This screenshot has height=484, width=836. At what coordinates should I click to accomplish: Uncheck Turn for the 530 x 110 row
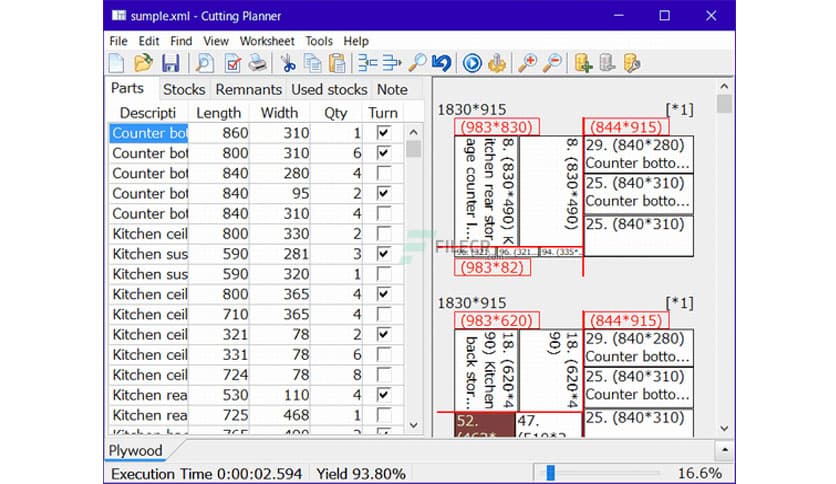tap(383, 394)
